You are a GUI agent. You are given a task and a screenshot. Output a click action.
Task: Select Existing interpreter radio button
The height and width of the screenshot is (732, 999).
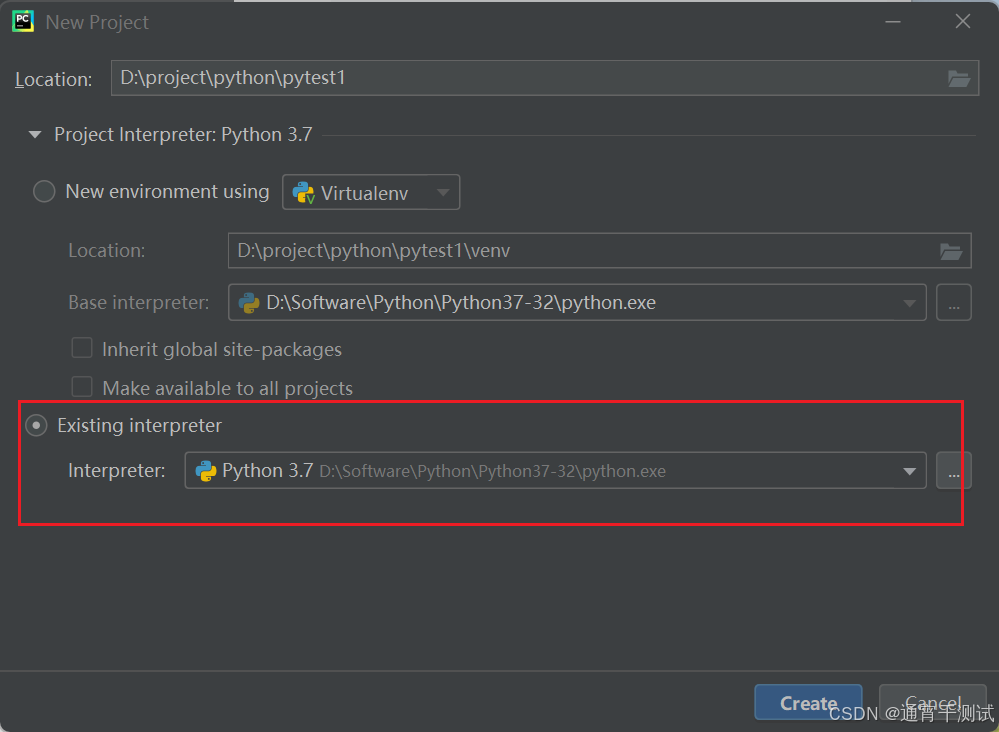[x=36, y=425]
